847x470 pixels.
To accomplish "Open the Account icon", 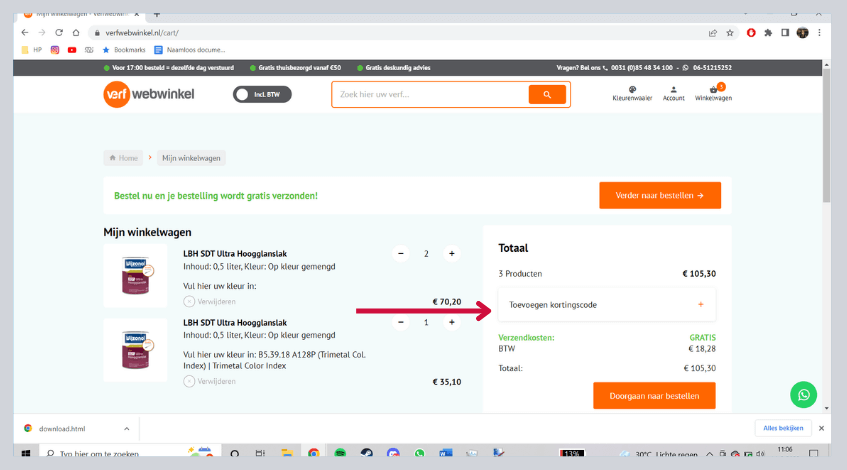I will [x=674, y=93].
